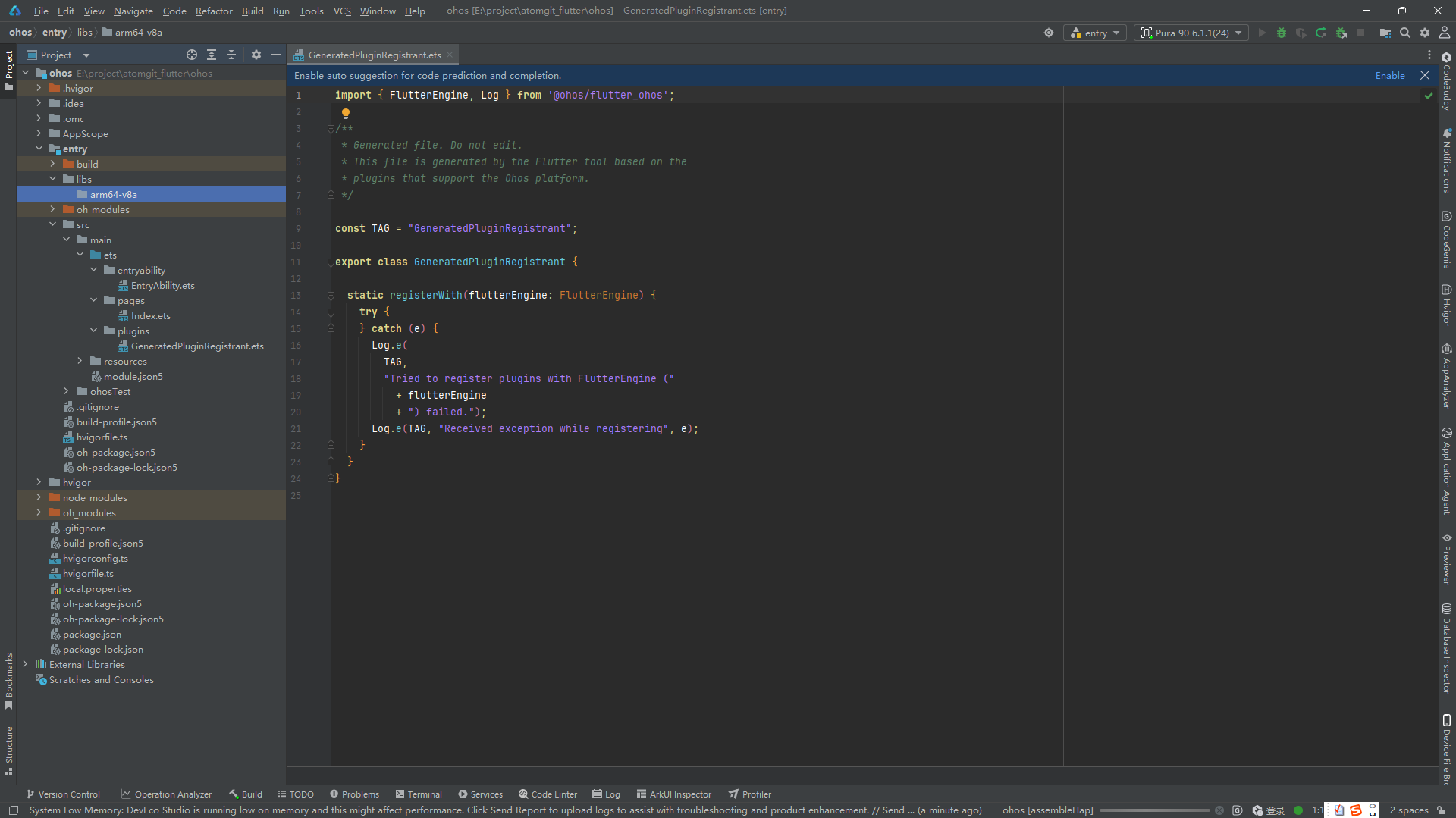Expand the build folder under entry
The width and height of the screenshot is (1456, 818).
tap(52, 164)
